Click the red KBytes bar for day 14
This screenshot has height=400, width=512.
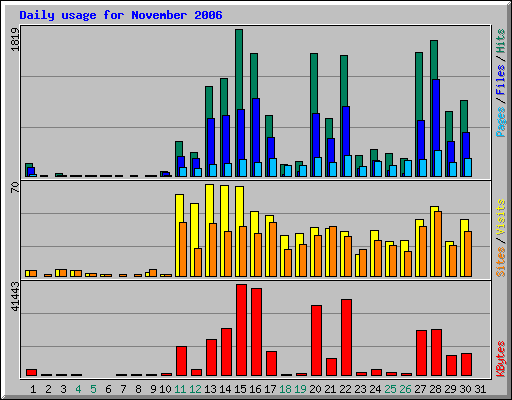coord(226,352)
